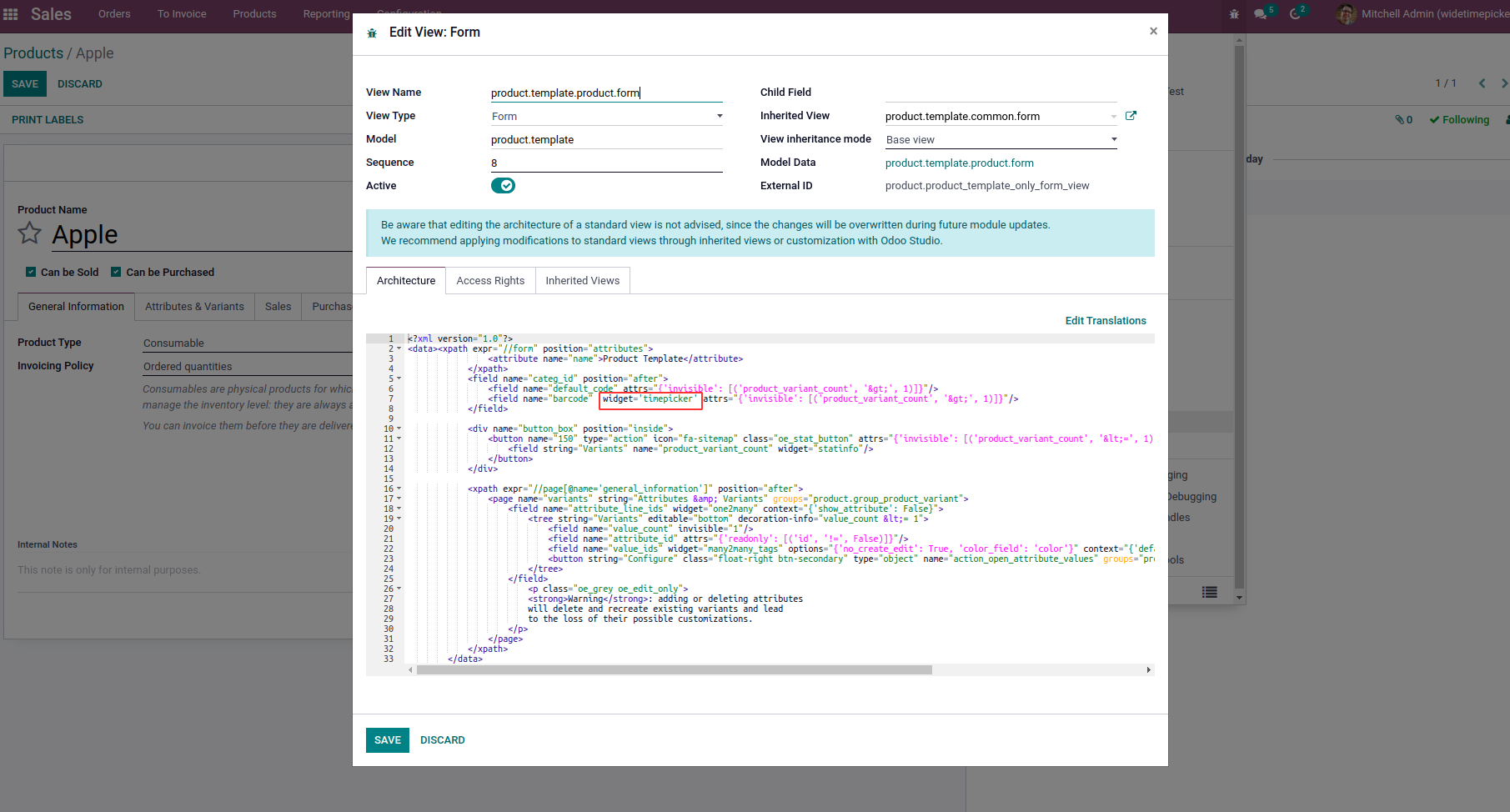This screenshot has width=1510, height=812.
Task: Click Save button in dialog footer
Action: pos(388,740)
